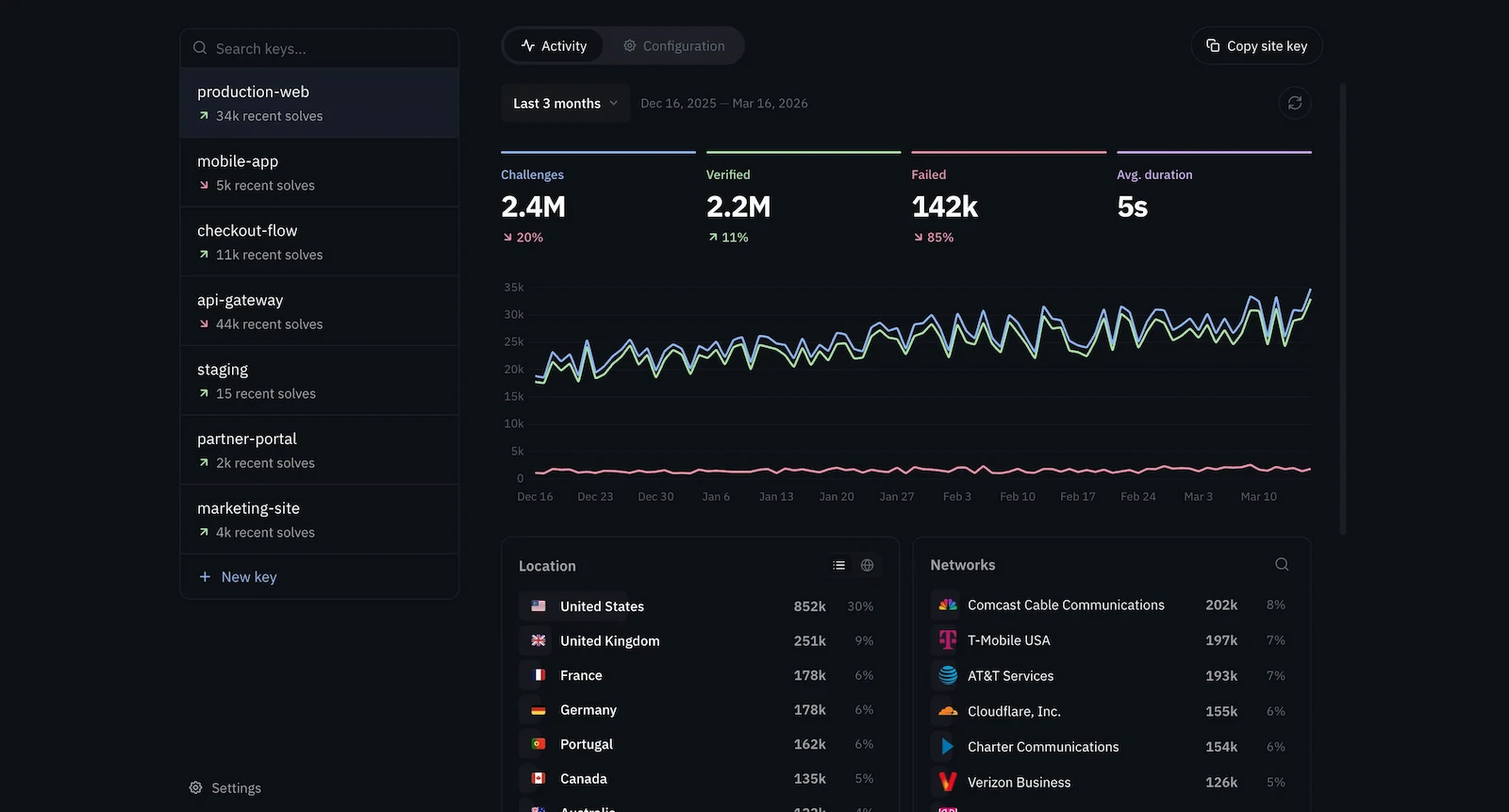Click the Cloudflare, Inc. network name
This screenshot has height=812, width=1509.
1014,711
